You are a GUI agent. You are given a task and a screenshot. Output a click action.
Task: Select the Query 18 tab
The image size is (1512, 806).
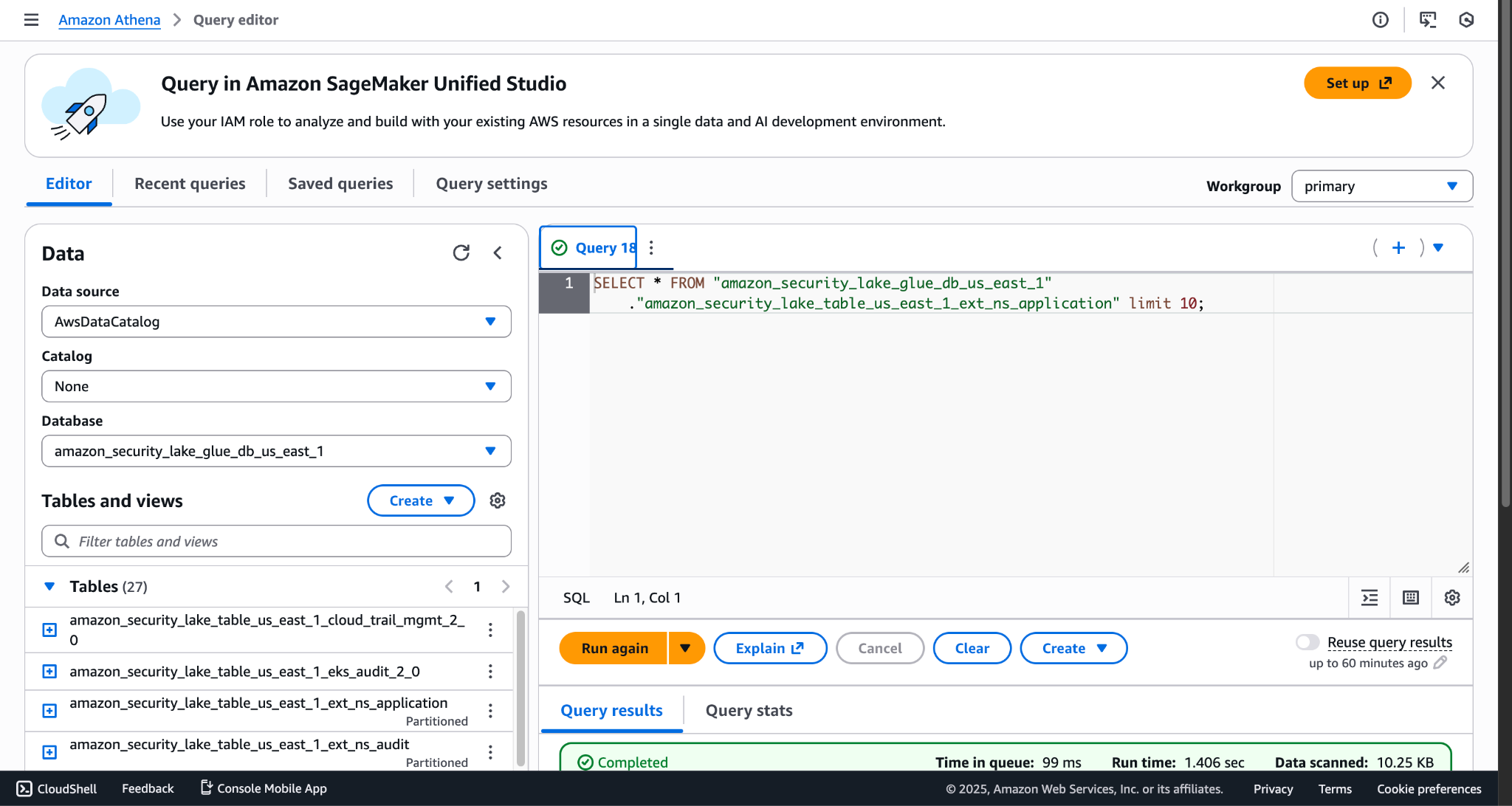[588, 248]
